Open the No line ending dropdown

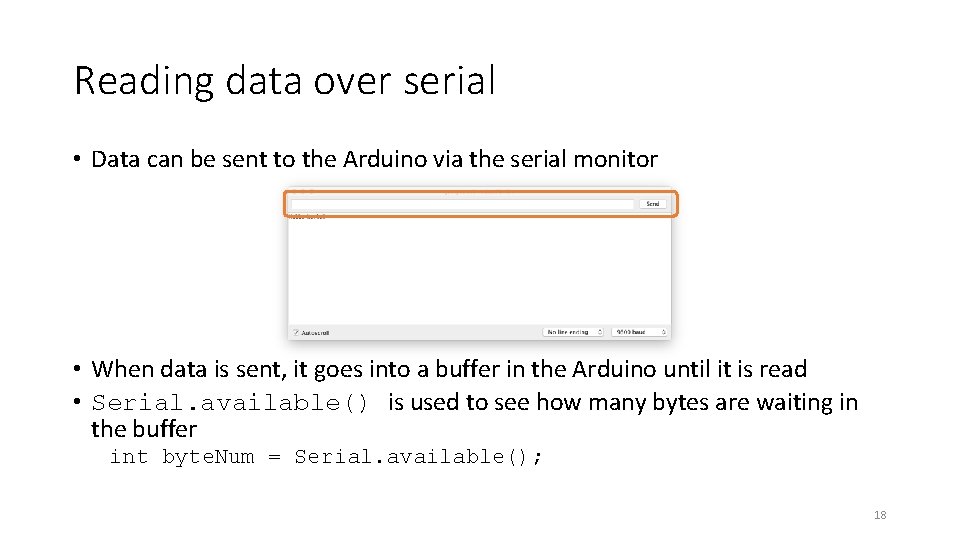pyautogui.click(x=572, y=332)
